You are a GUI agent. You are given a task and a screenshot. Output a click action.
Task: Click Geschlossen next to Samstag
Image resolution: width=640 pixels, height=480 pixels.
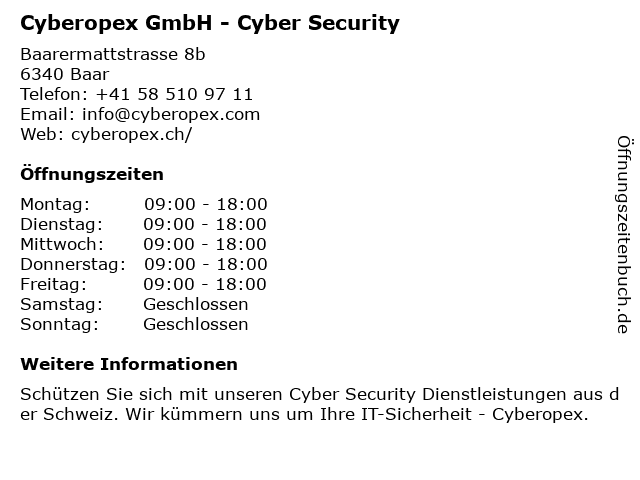coord(196,304)
